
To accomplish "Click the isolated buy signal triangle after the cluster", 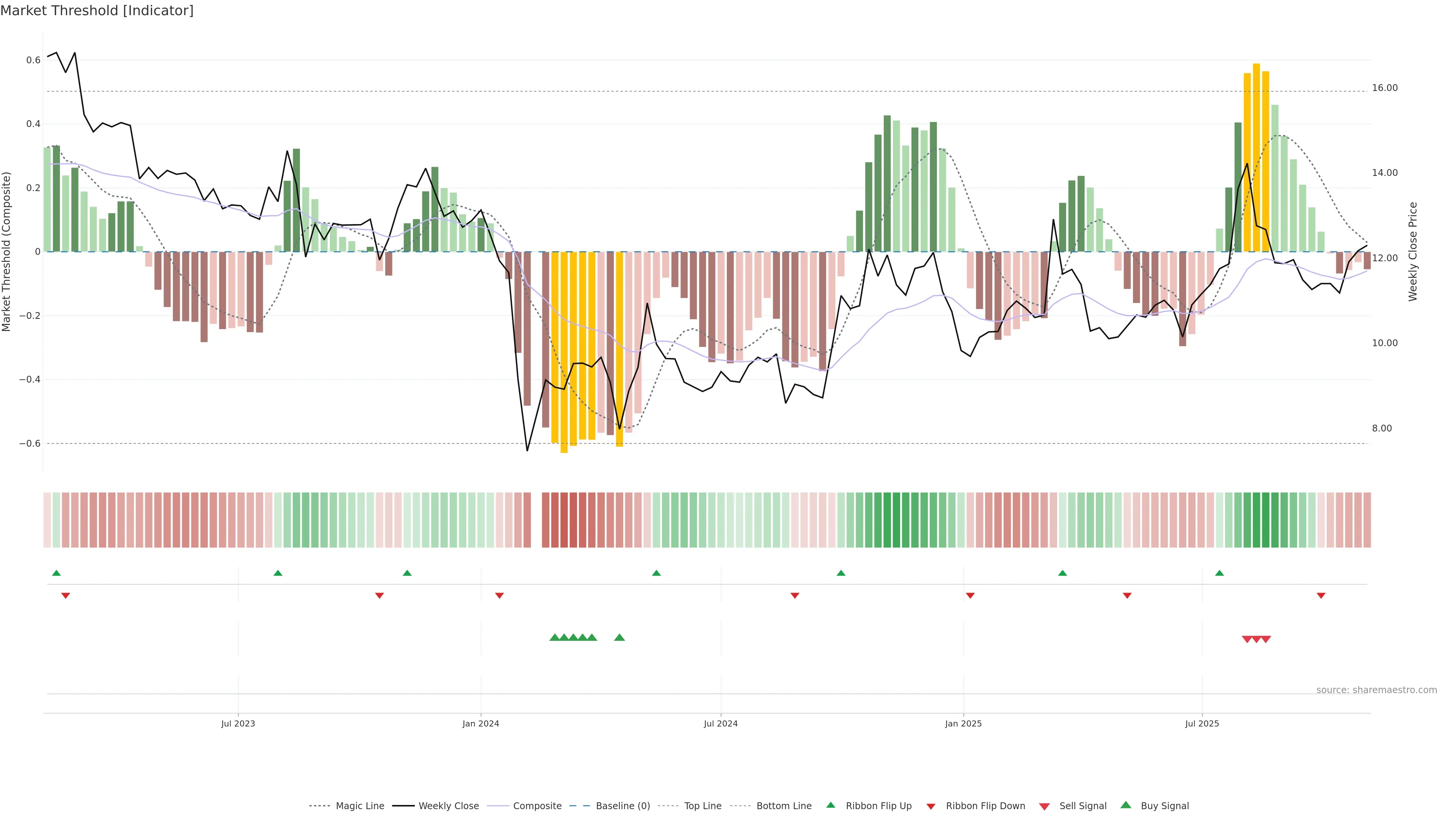I will pyautogui.click(x=620, y=637).
